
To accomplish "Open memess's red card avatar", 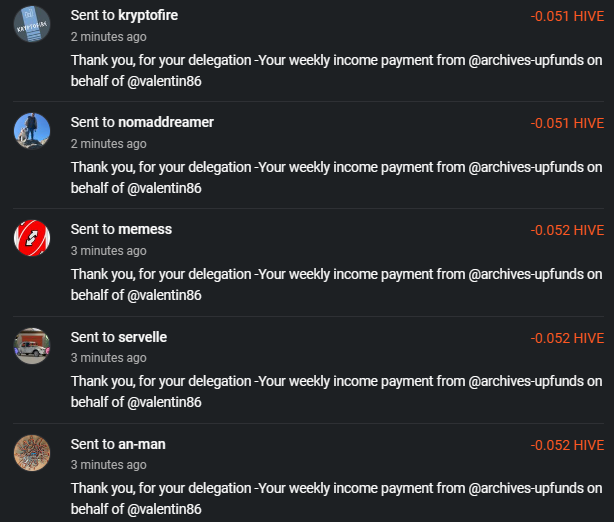I will 32,238.
